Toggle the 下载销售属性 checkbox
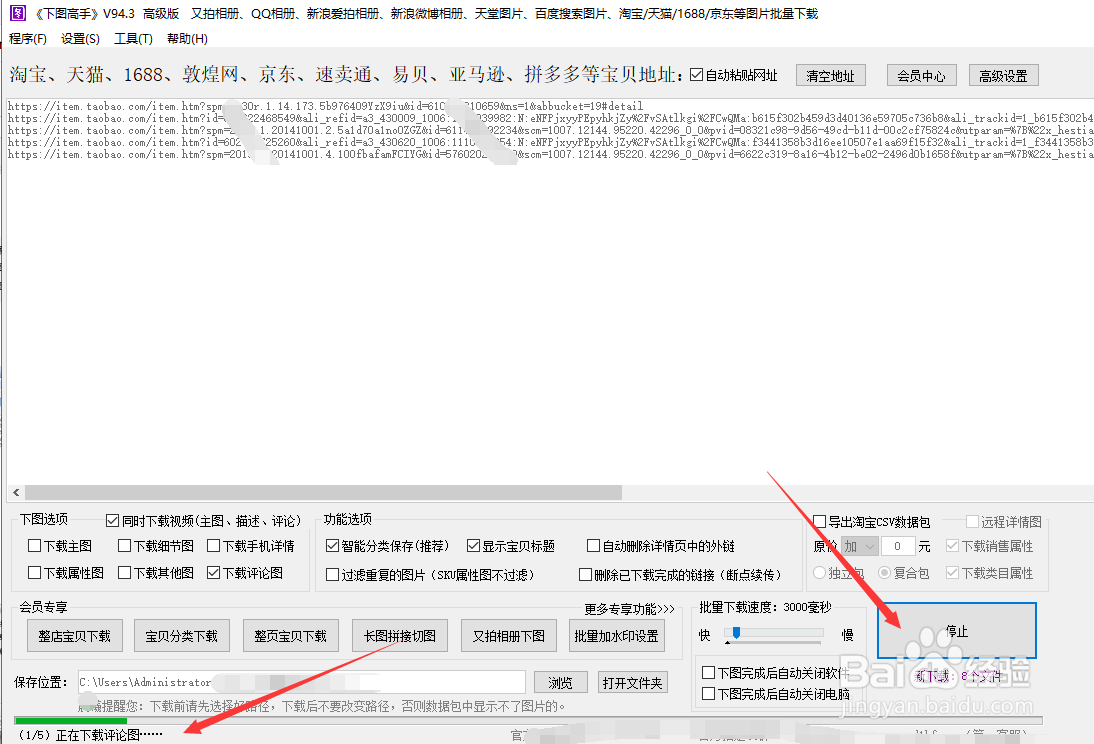Image resolution: width=1094 pixels, height=744 pixels. click(x=952, y=546)
